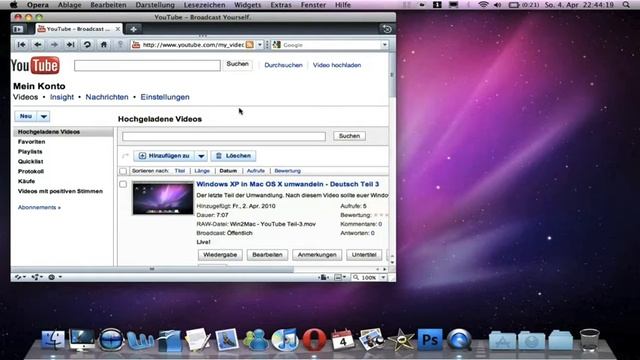Tick the Windows XP in Mac video checkbox
The height and width of the screenshot is (360, 640).
(x=123, y=184)
